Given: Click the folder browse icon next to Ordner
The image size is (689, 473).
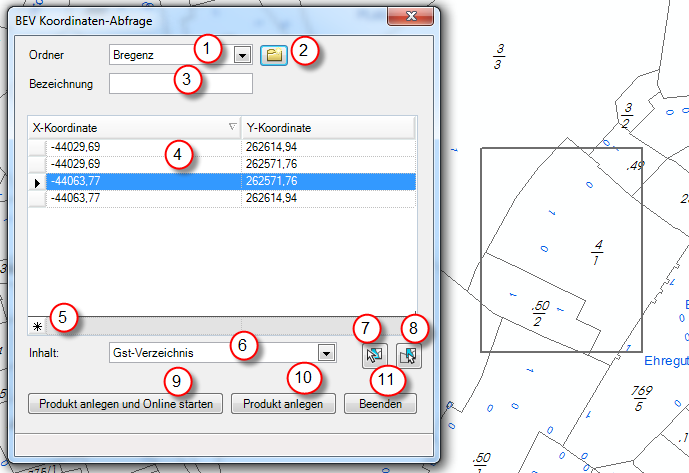Looking at the screenshot, I should 273,55.
